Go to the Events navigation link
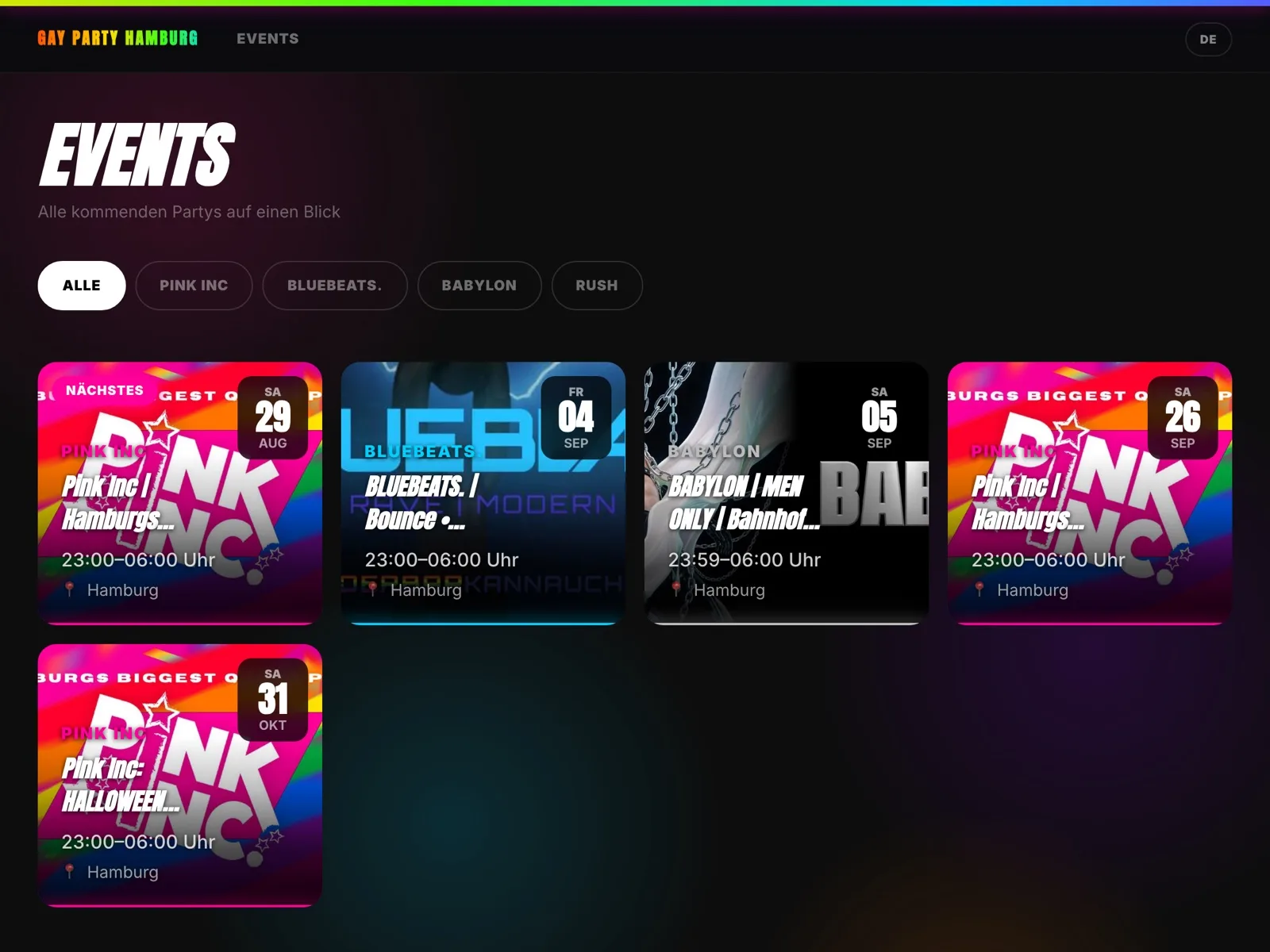 pyautogui.click(x=267, y=39)
